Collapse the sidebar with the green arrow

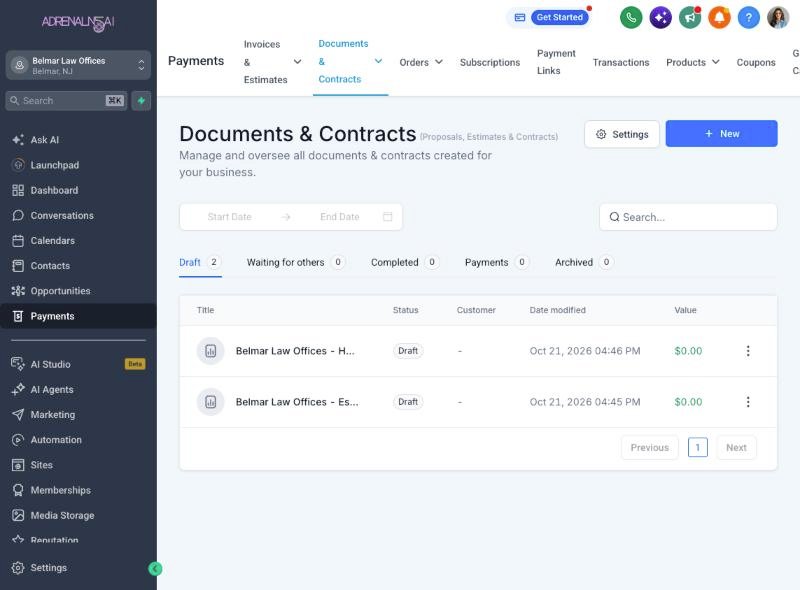coord(155,569)
